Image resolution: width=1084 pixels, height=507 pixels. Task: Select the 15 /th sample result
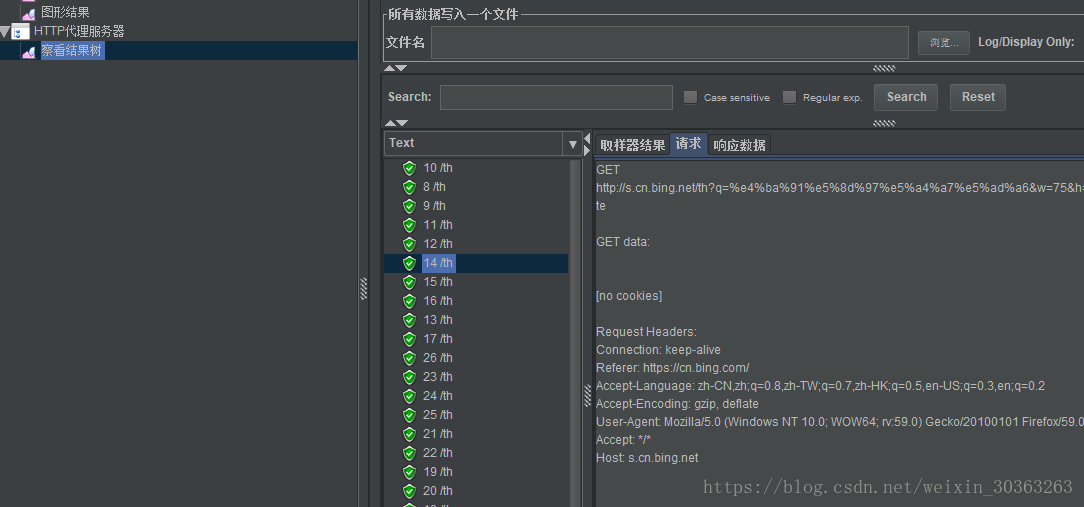tap(438, 282)
